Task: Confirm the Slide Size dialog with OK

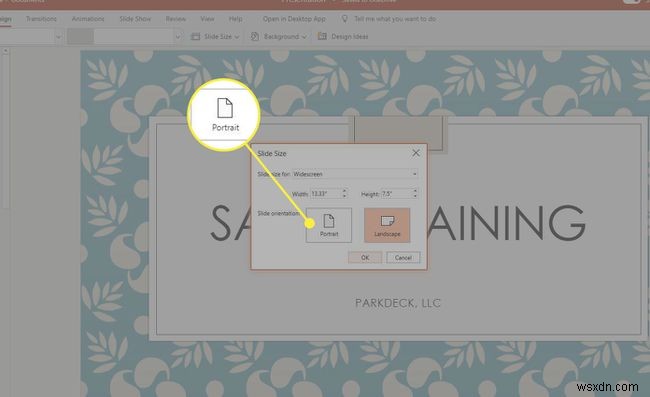Action: point(365,257)
